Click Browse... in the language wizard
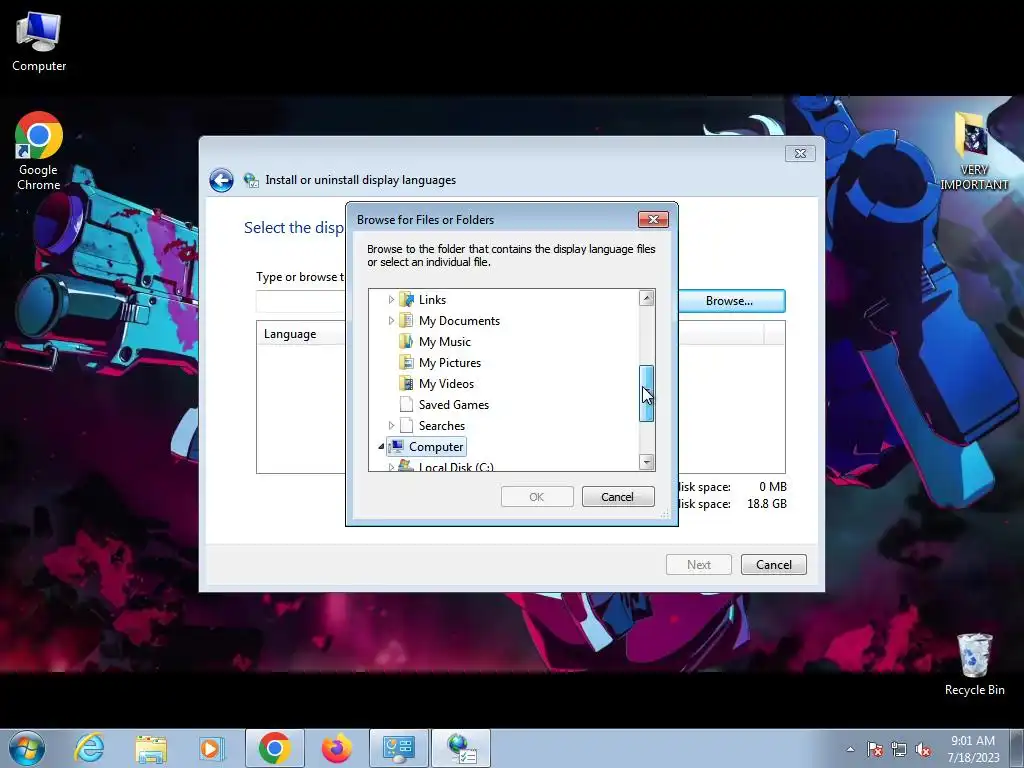This screenshot has height=768, width=1024. pyautogui.click(x=731, y=301)
